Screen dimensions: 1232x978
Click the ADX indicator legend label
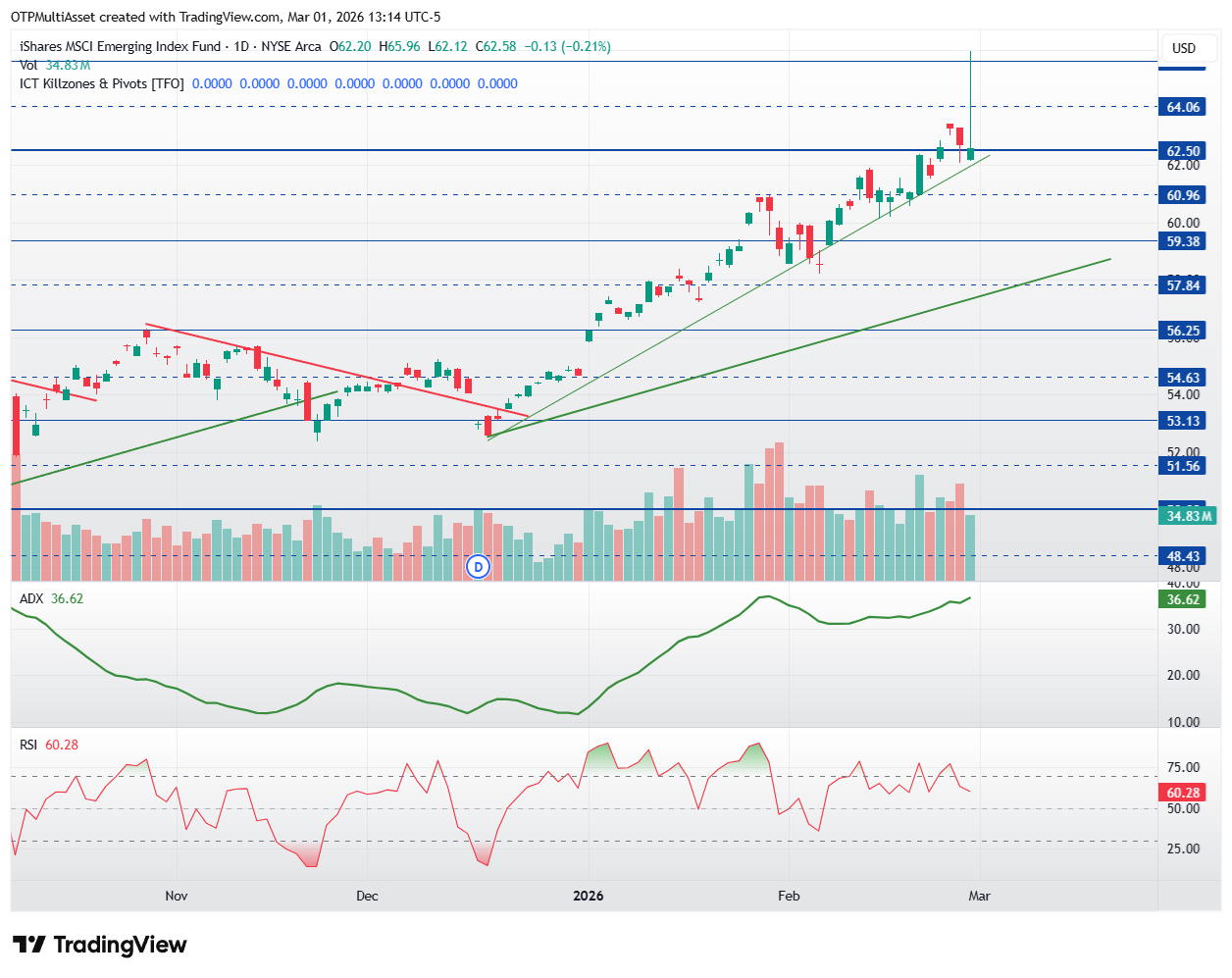coord(31,598)
